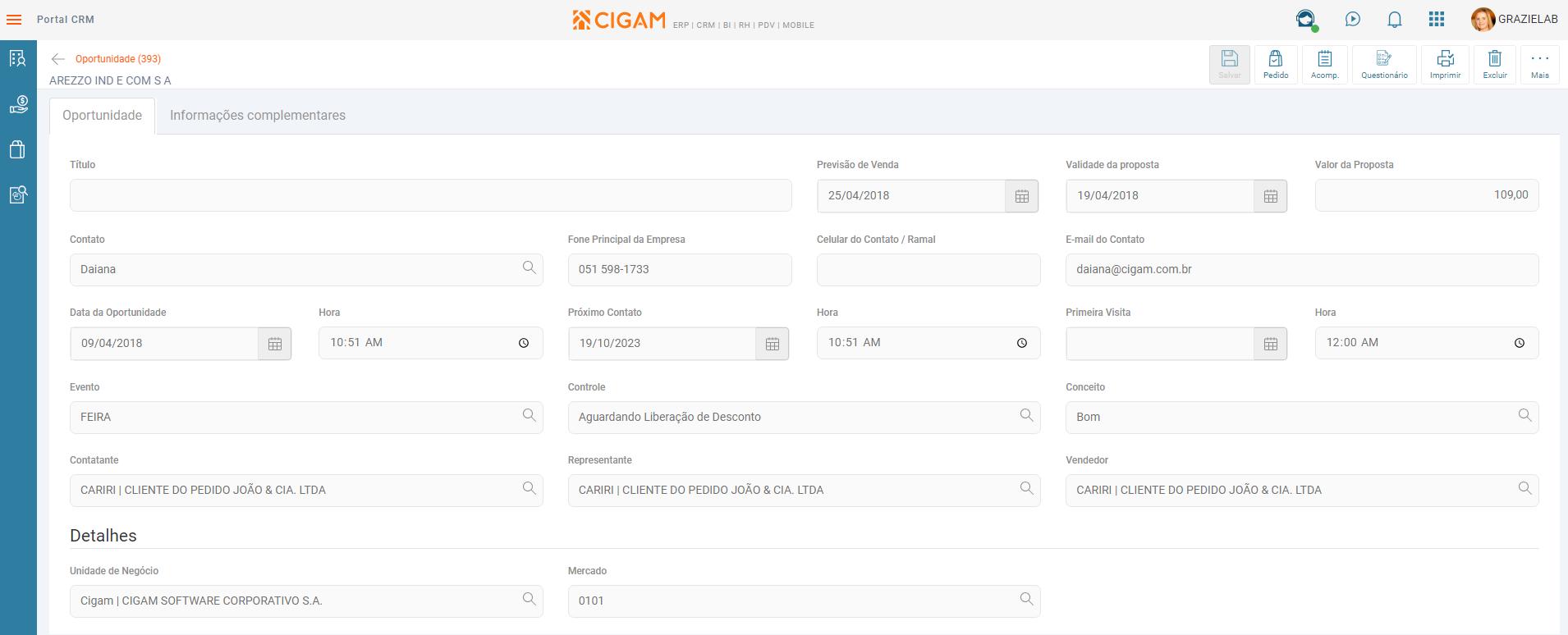
Task: Open the GRAZIELAB user profile avatar
Action: tap(1483, 19)
